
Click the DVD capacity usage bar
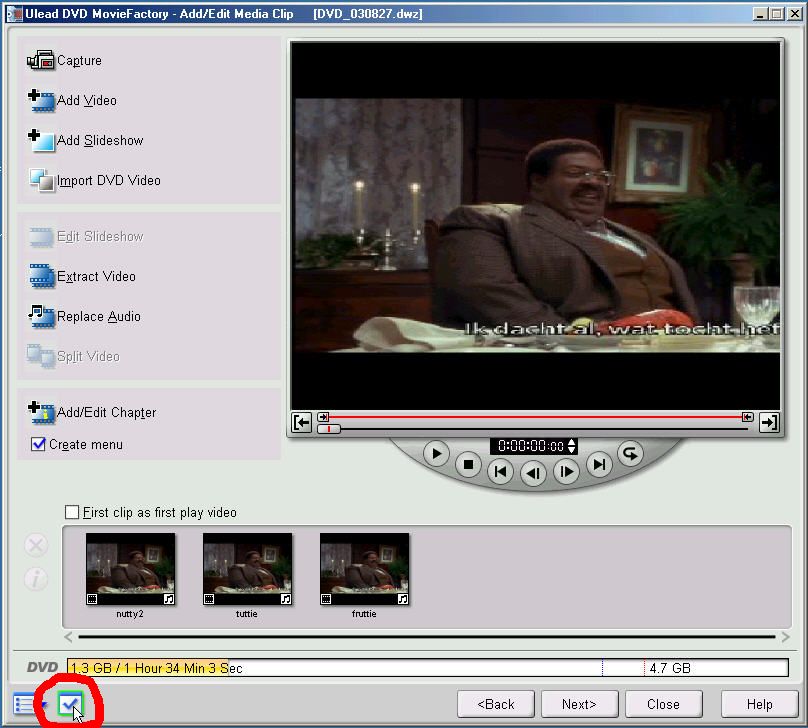pos(428,668)
